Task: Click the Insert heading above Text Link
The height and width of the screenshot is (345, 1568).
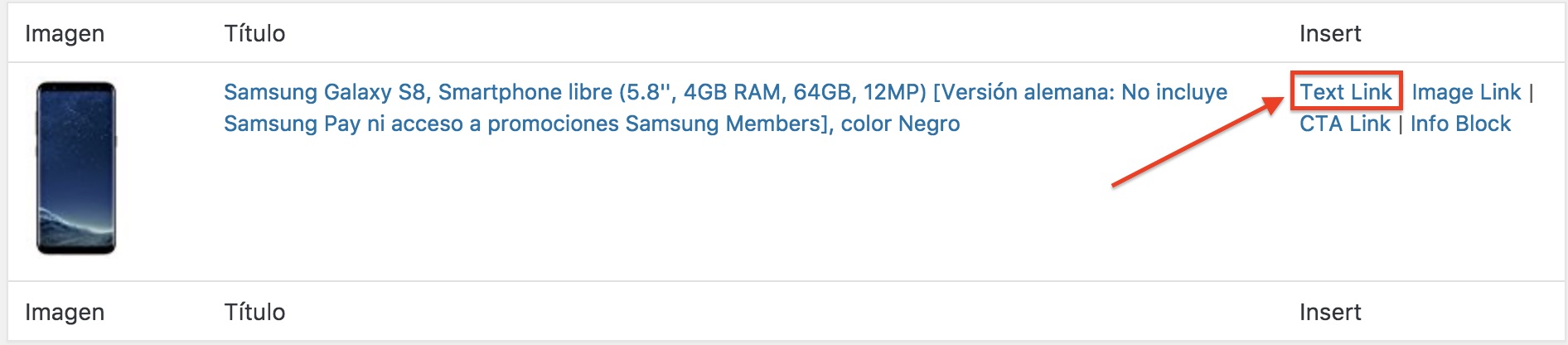Action: pos(1329,33)
